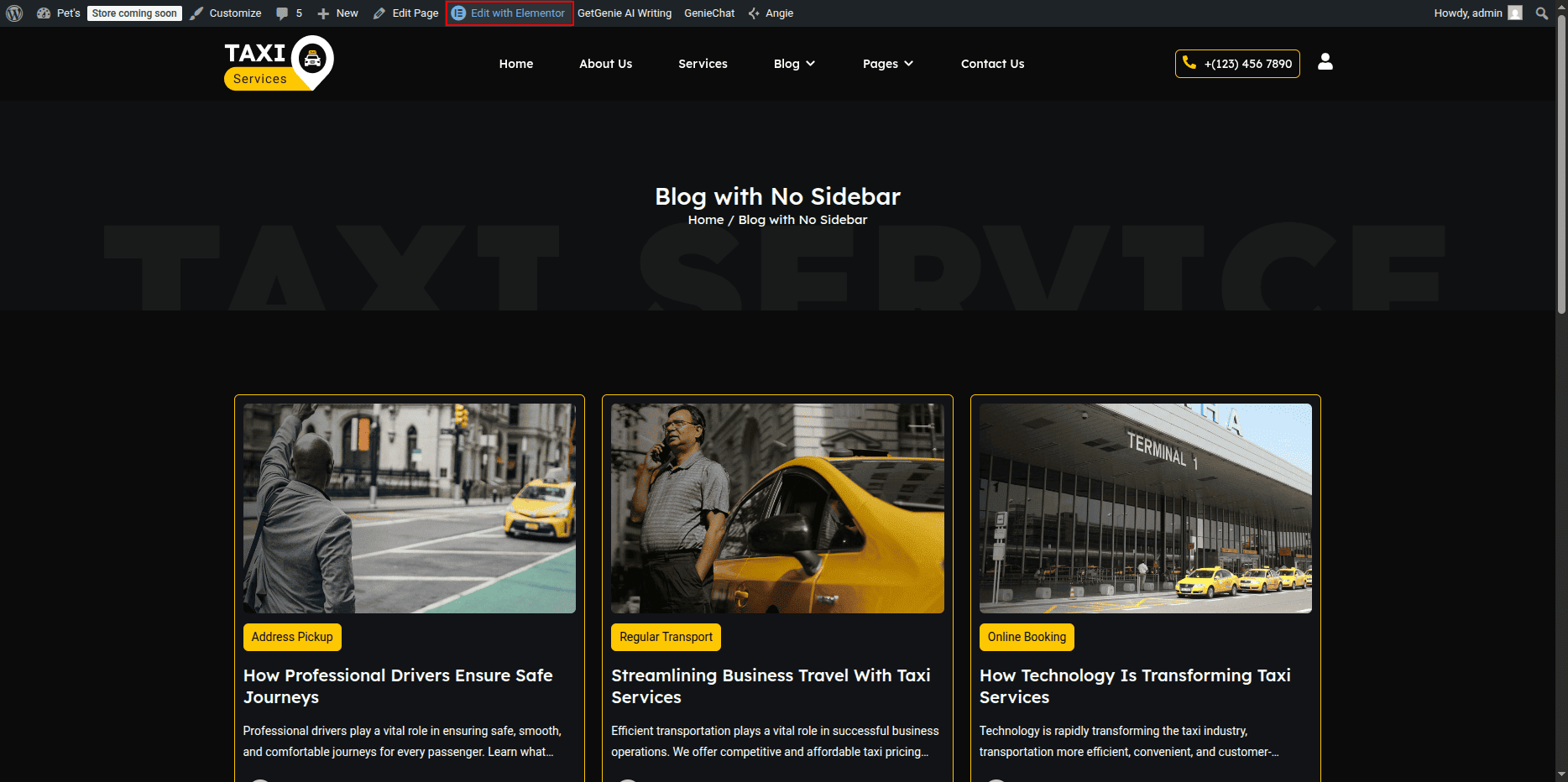Open How Professional Drivers Ensure Safe Journeys post
Screen dimensions: 1568x782
(398, 686)
